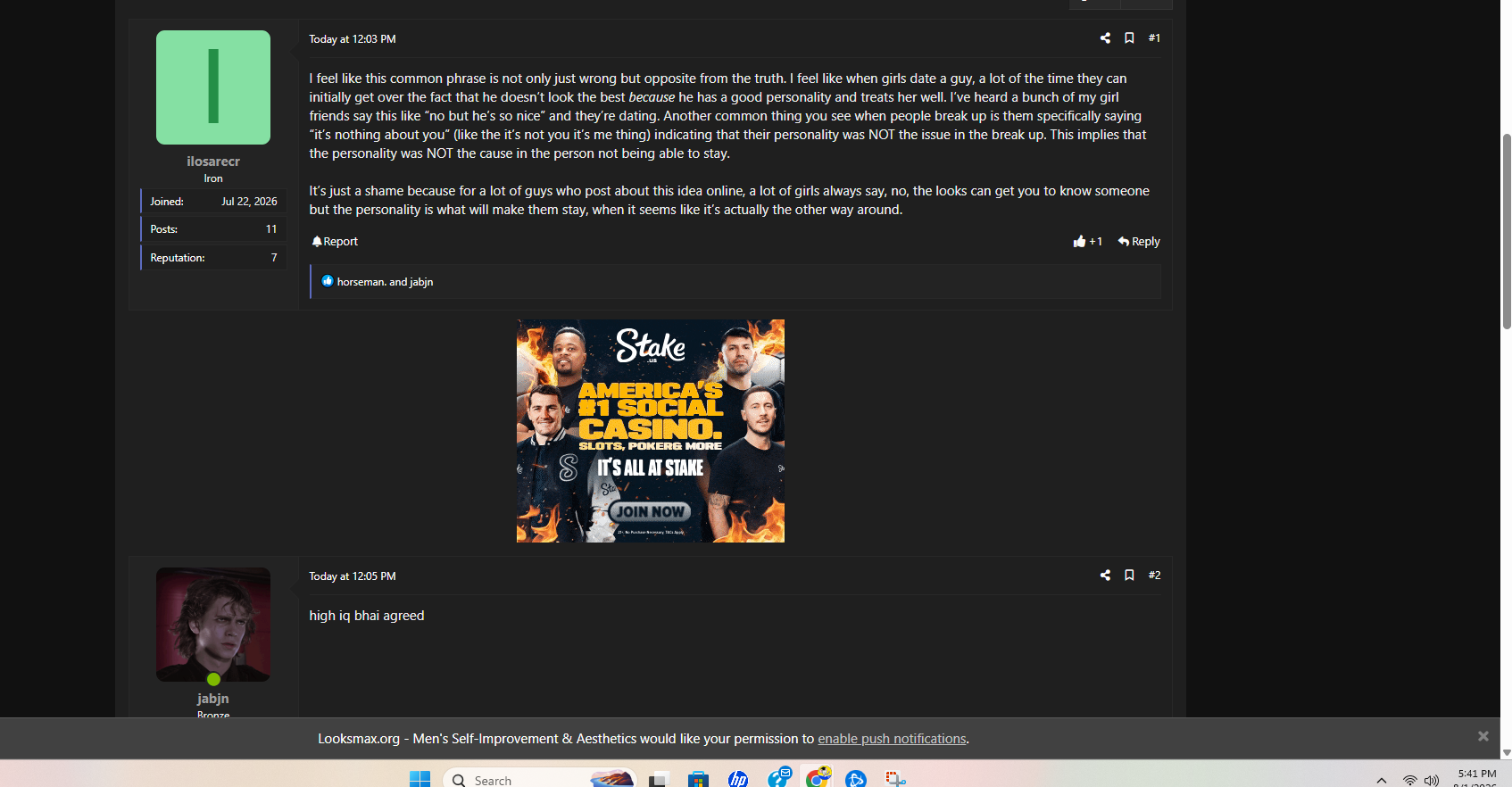The height and width of the screenshot is (787, 1512).
Task: Click enable push notifications link
Action: pos(892,739)
